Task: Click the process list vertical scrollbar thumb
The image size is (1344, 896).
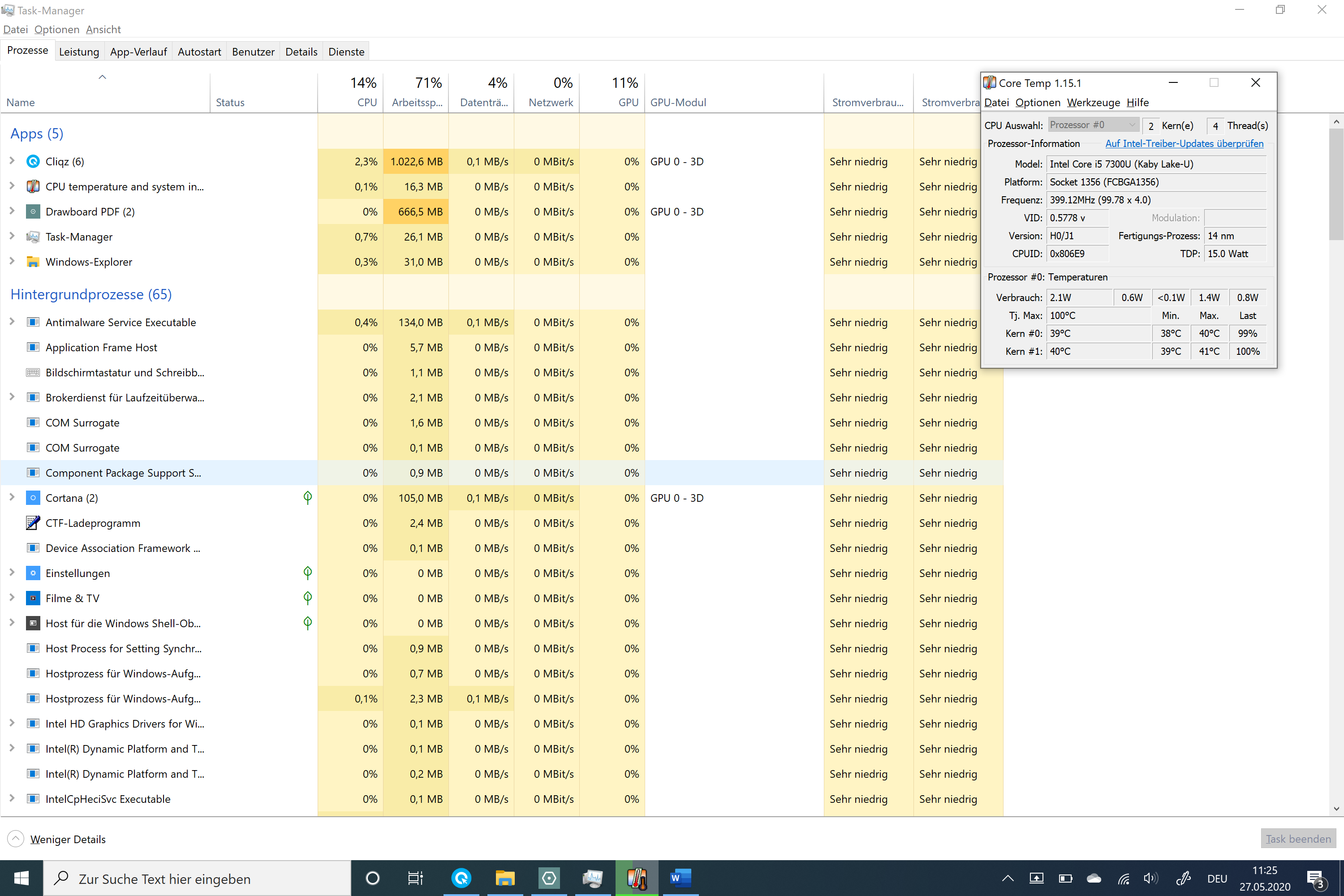Action: (x=1336, y=184)
